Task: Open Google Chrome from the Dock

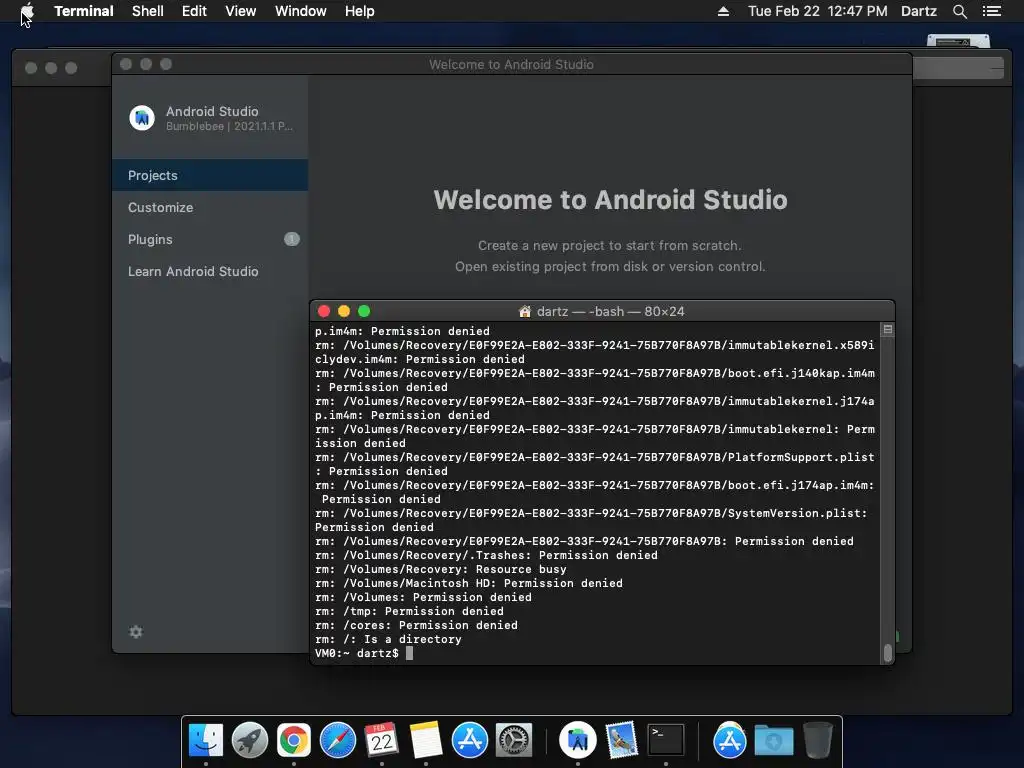Action: click(x=294, y=740)
